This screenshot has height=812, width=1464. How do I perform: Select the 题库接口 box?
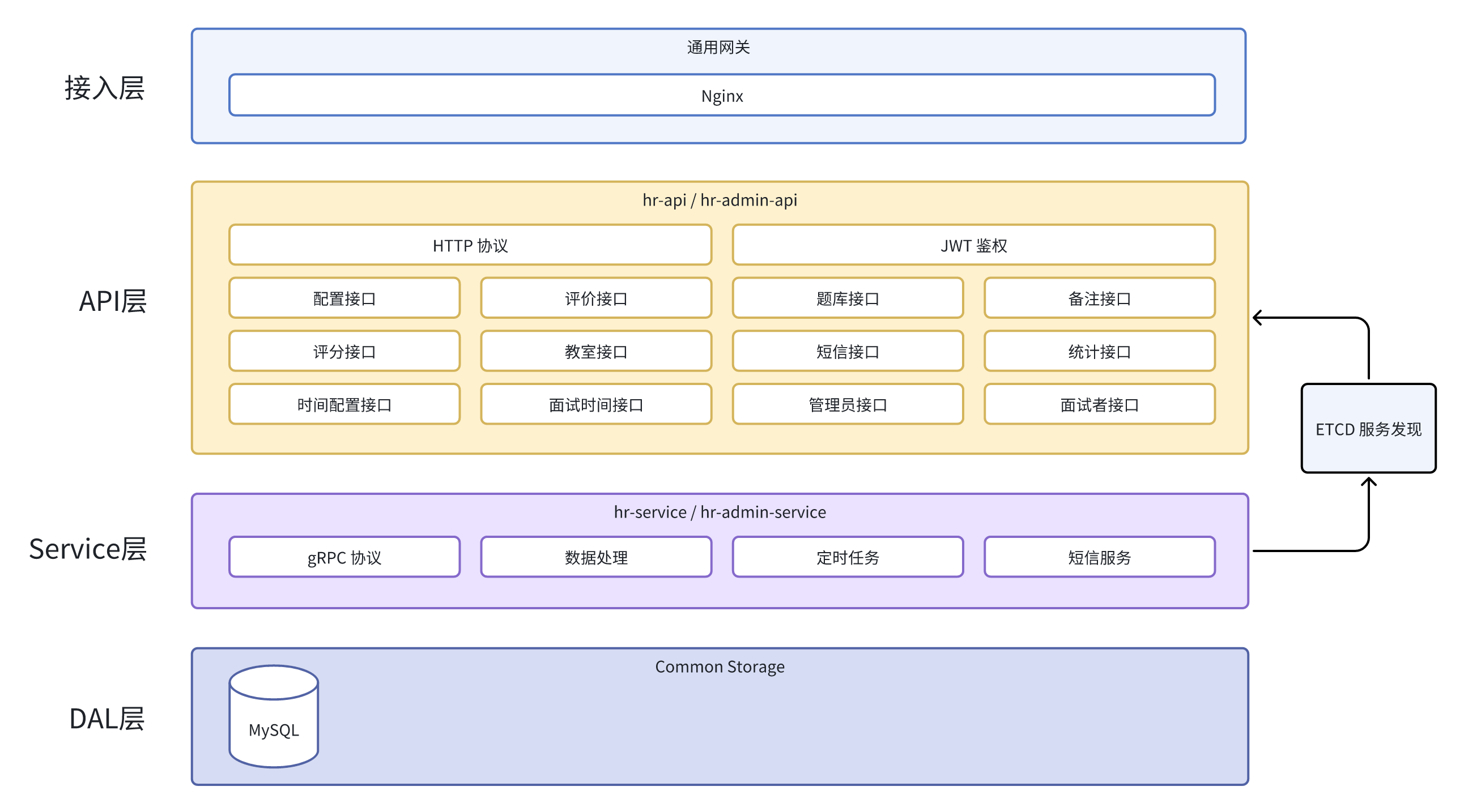pyautogui.click(x=848, y=298)
